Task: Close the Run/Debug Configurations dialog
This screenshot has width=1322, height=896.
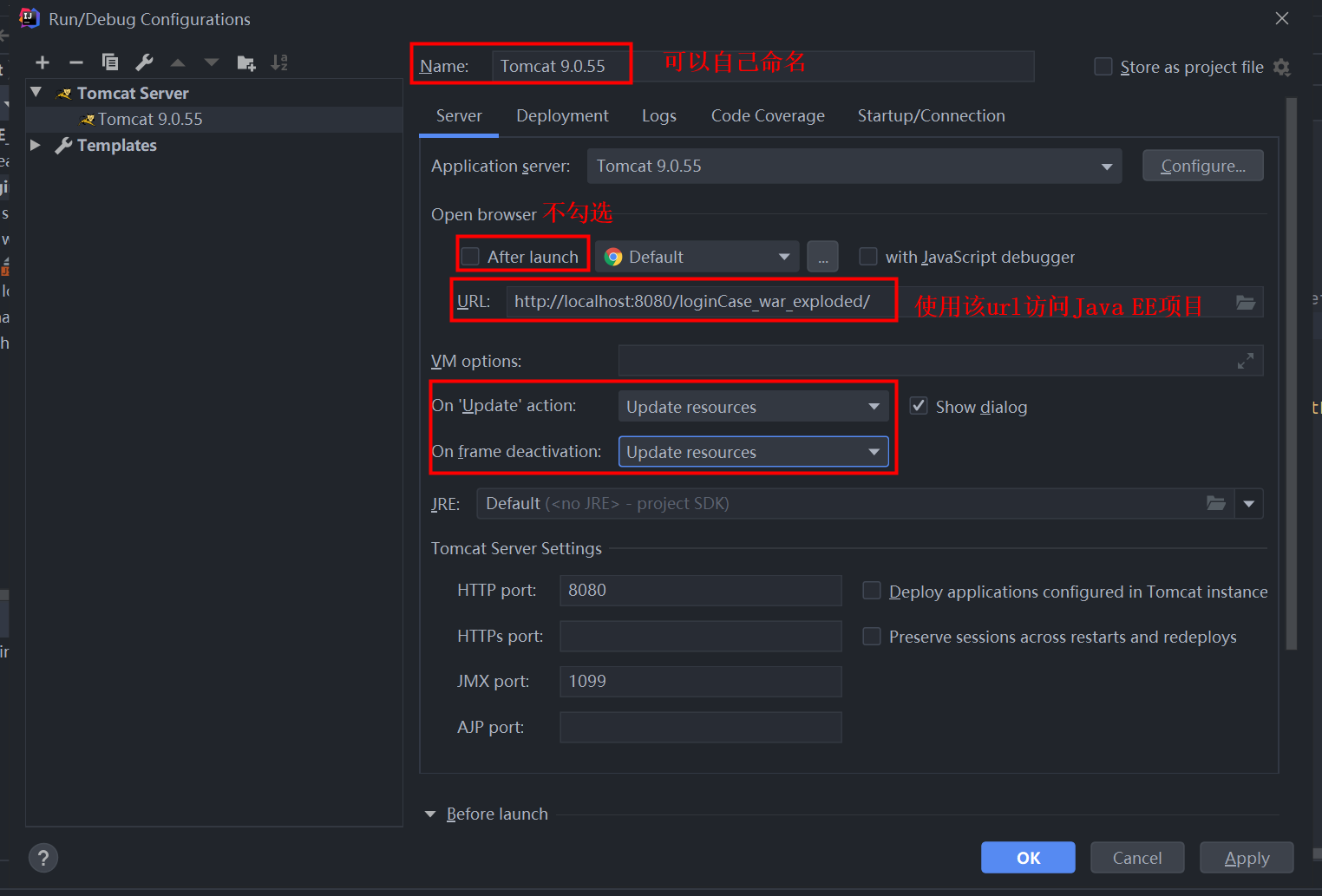Action: pyautogui.click(x=1282, y=18)
